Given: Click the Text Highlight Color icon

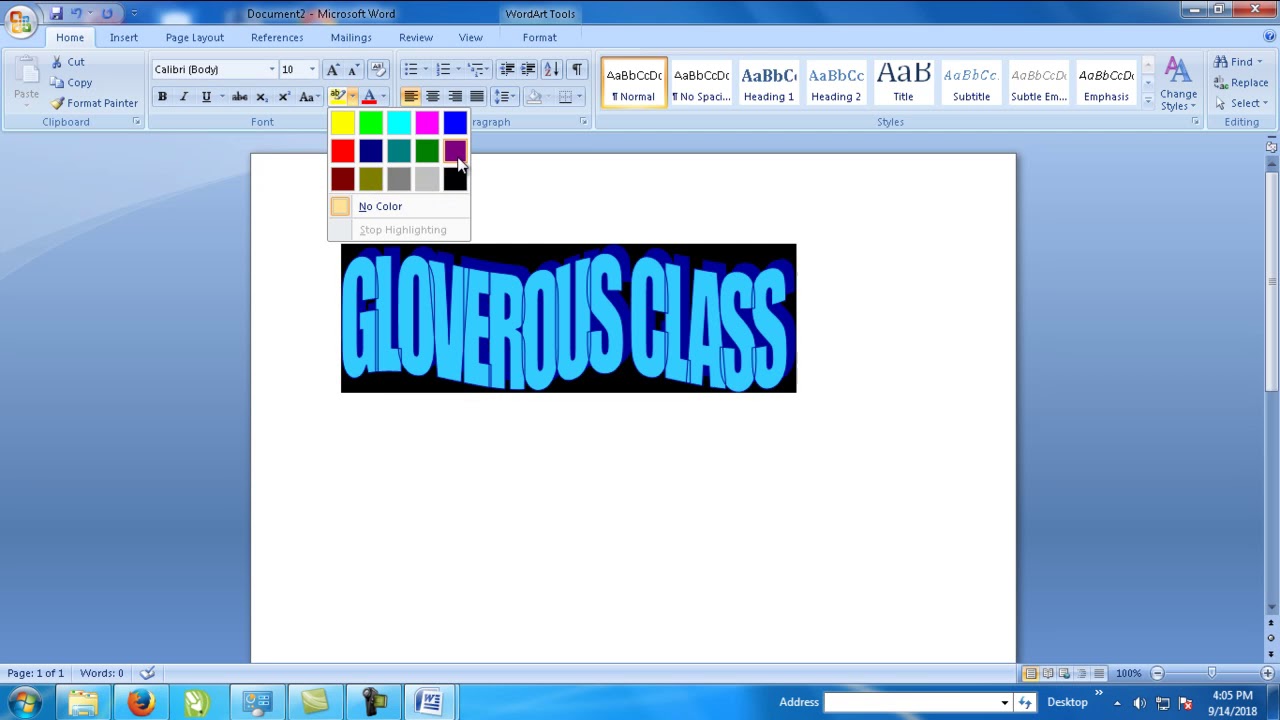Looking at the screenshot, I should pos(337,97).
